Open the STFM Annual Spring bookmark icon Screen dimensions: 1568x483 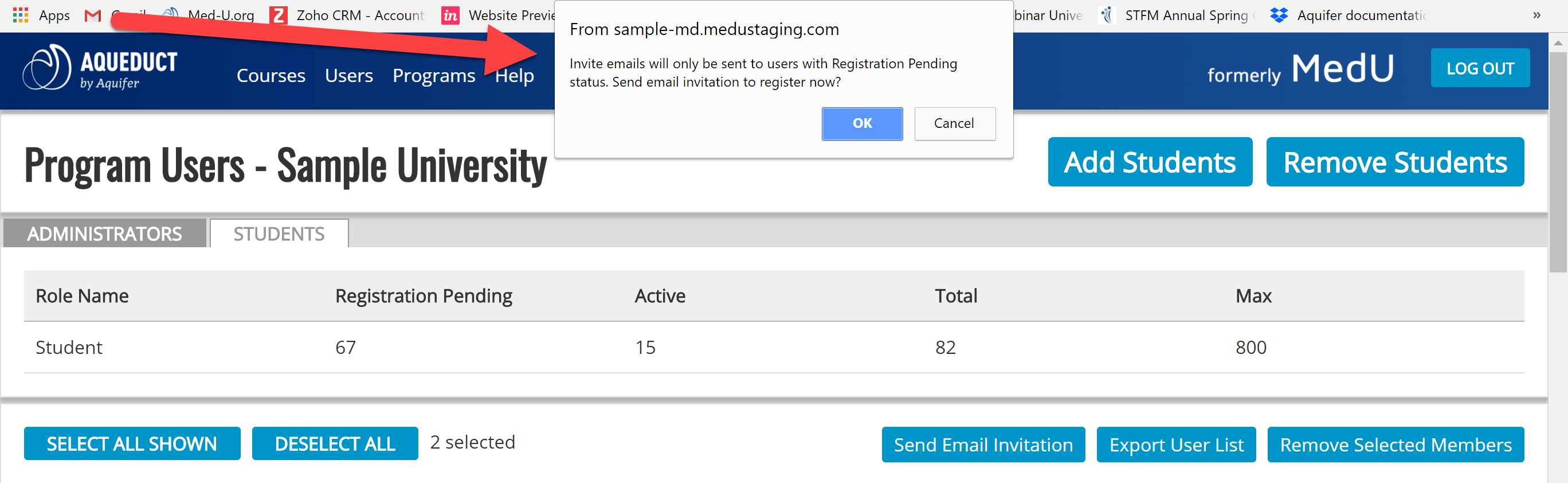1108,15
